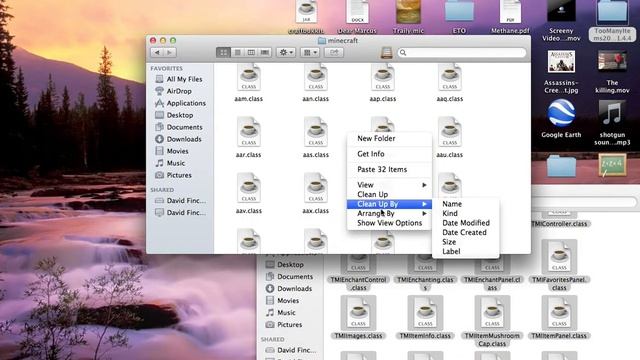640x360 pixels.
Task: Select the ETO folder on desktop
Action: 459,11
